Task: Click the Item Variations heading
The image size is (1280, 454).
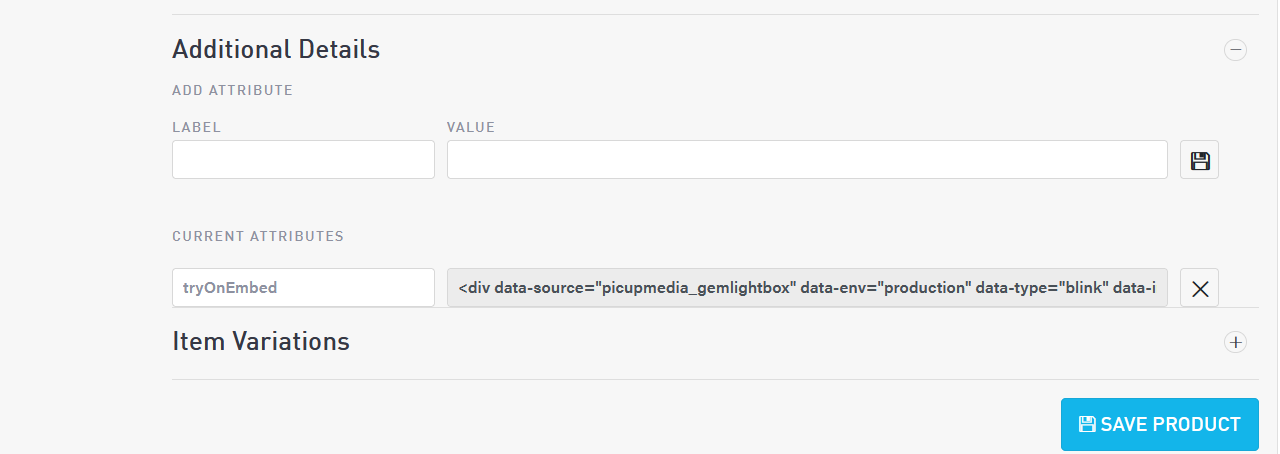Action: click(x=261, y=341)
